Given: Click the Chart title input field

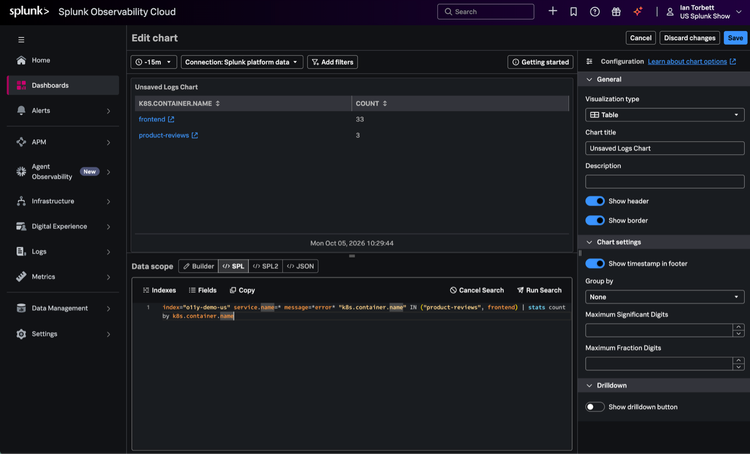Looking at the screenshot, I should [664, 148].
